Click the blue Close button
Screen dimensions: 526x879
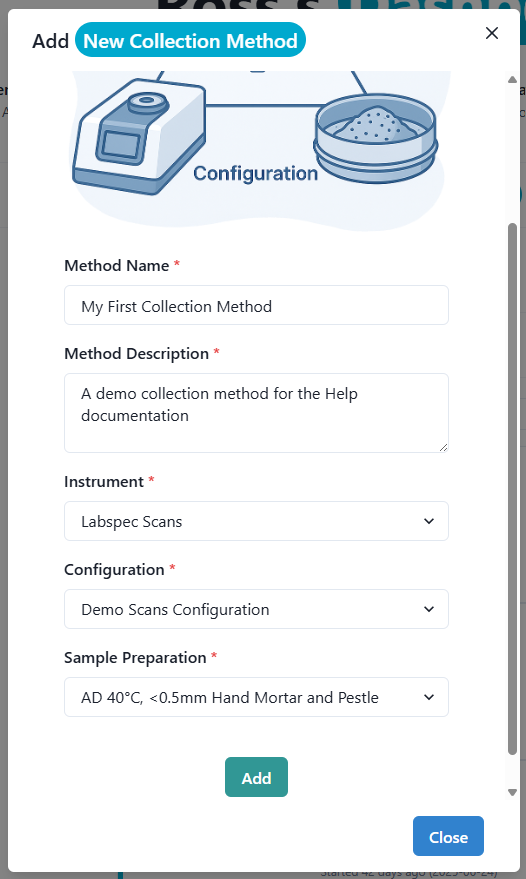click(448, 836)
